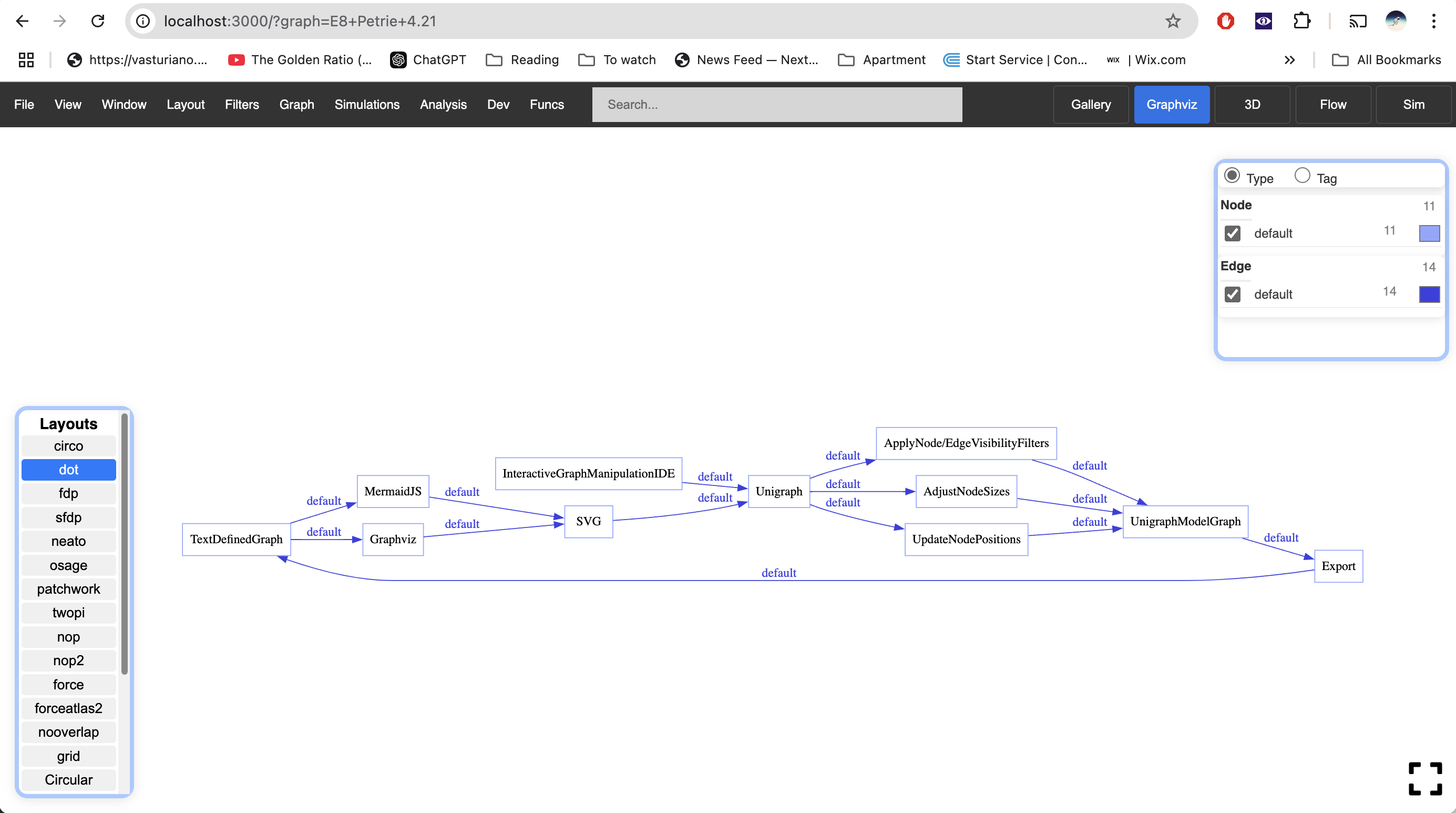This screenshot has height=813, width=1456.
Task: Select the Unigraph node
Action: click(779, 492)
